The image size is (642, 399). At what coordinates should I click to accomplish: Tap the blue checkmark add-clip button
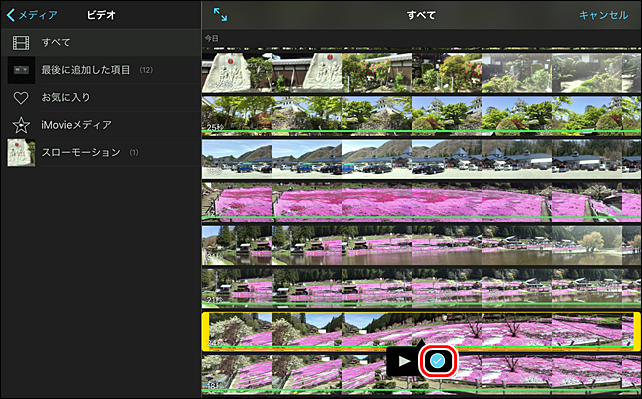point(438,361)
